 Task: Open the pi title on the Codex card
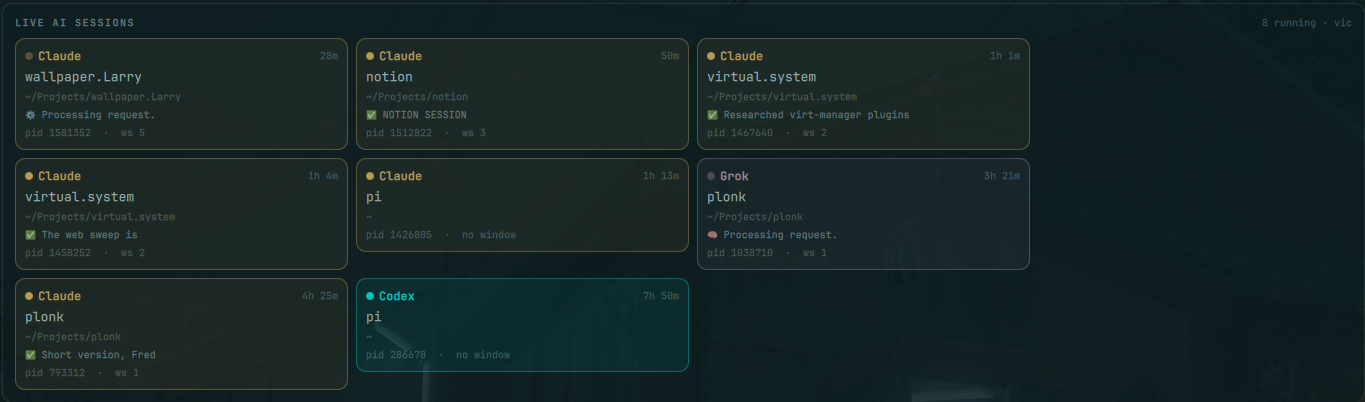click(373, 317)
